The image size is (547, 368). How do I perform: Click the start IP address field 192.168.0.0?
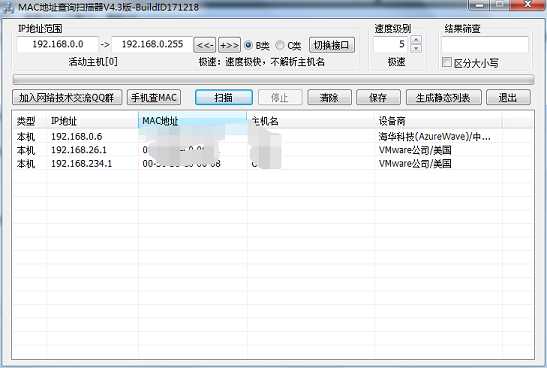point(58,44)
